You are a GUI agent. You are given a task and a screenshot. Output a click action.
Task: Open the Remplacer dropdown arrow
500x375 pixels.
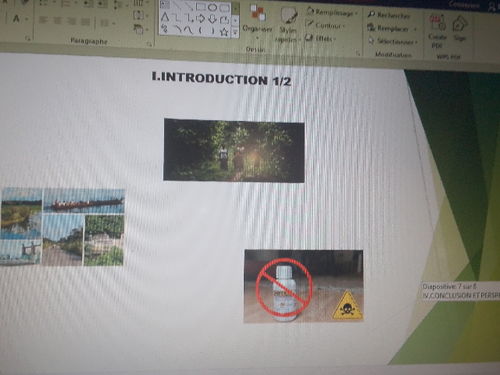pos(415,29)
